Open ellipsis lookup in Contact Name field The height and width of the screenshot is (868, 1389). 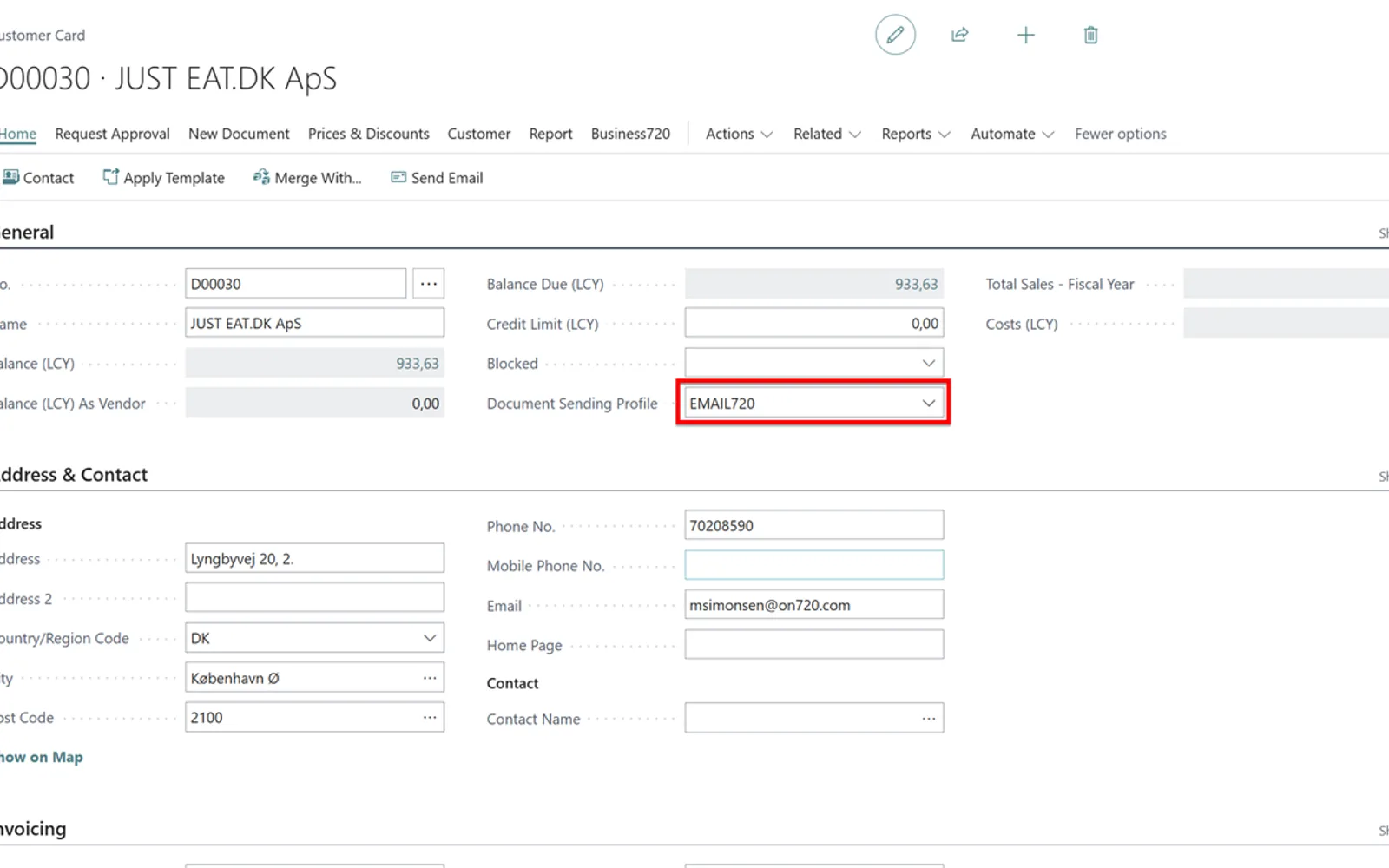point(929,719)
